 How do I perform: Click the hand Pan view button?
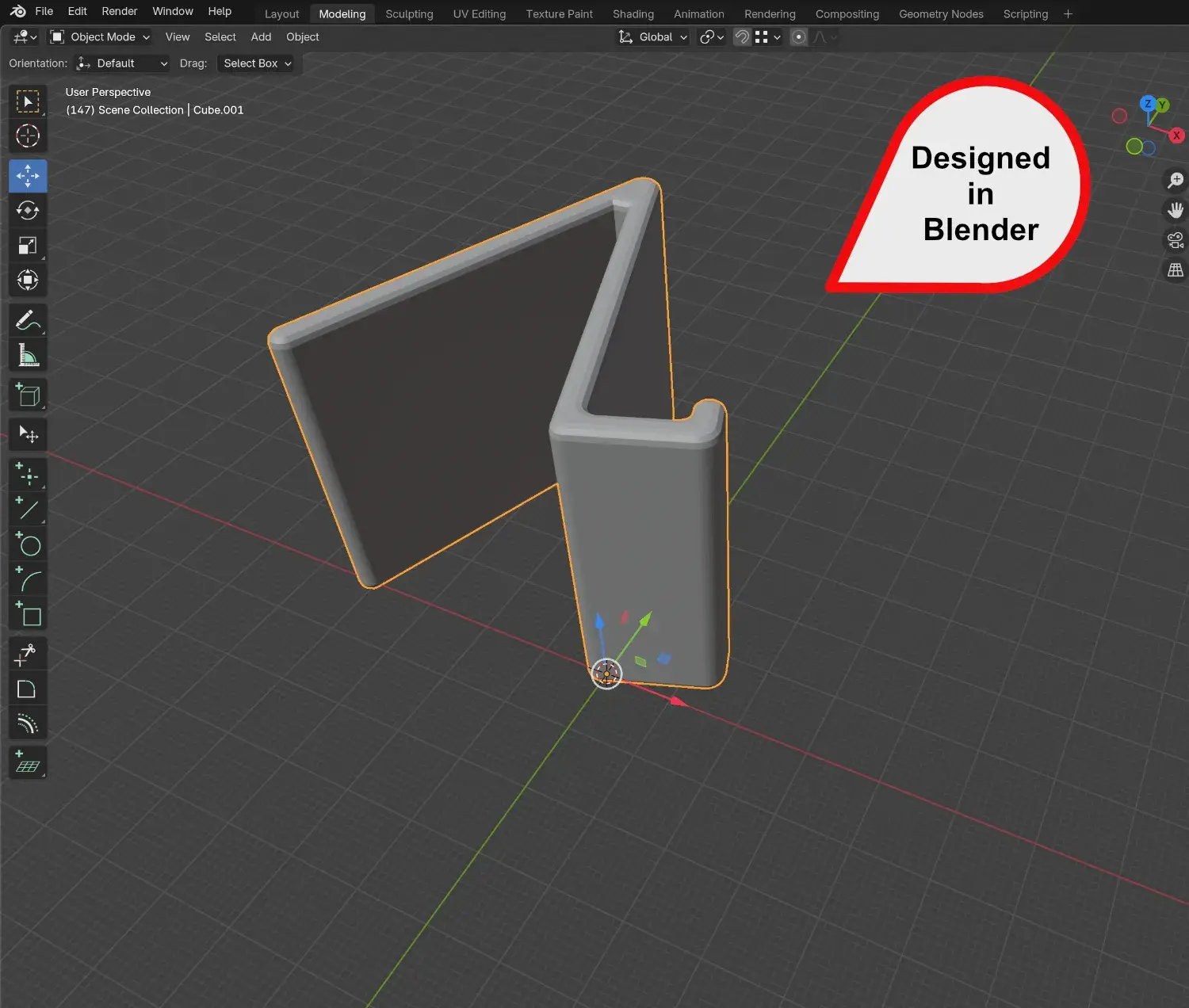[1176, 210]
